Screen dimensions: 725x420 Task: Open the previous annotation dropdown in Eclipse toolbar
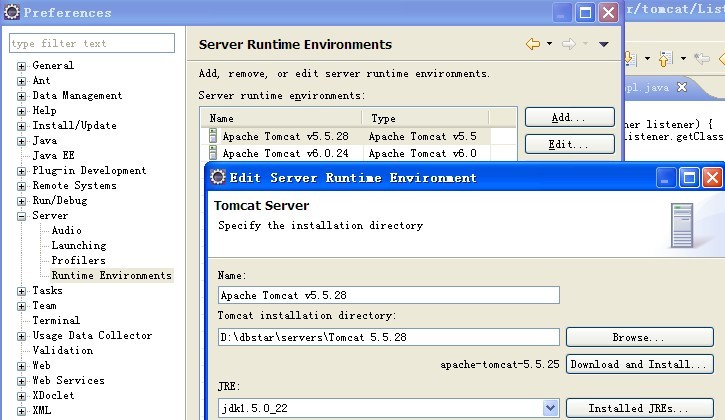pyautogui.click(x=683, y=59)
